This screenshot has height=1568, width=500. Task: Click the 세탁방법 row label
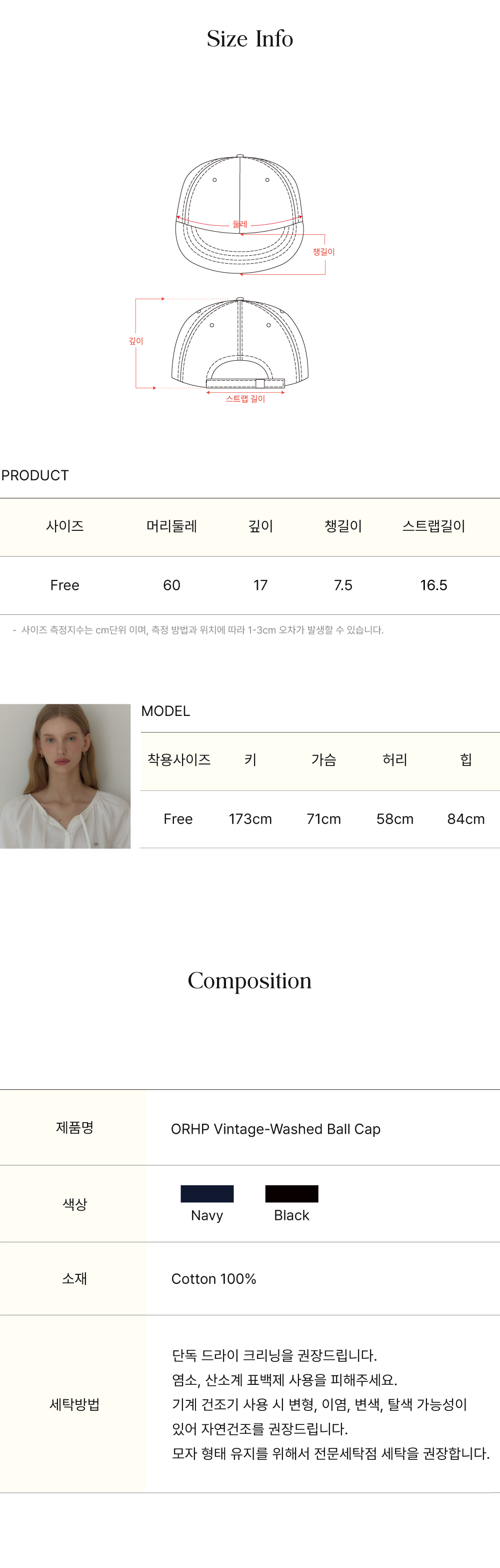pos(74,1404)
